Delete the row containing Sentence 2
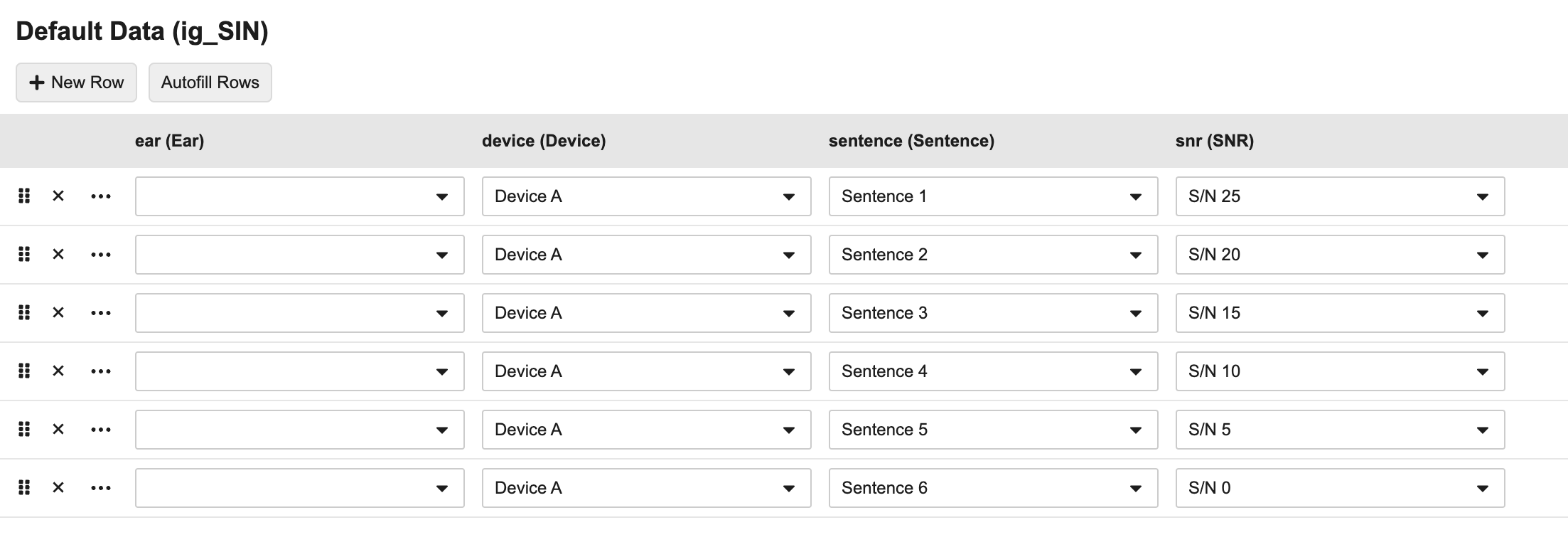 [58, 254]
